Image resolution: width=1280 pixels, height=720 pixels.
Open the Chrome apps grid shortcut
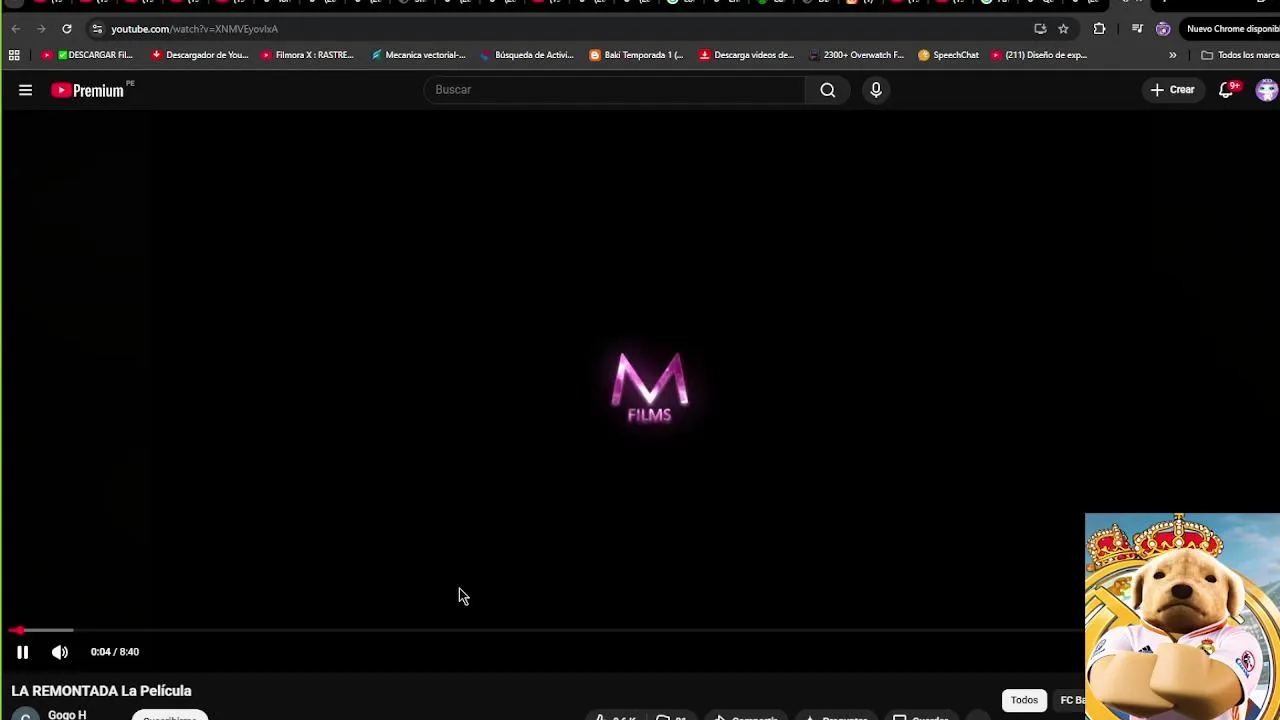[14, 55]
